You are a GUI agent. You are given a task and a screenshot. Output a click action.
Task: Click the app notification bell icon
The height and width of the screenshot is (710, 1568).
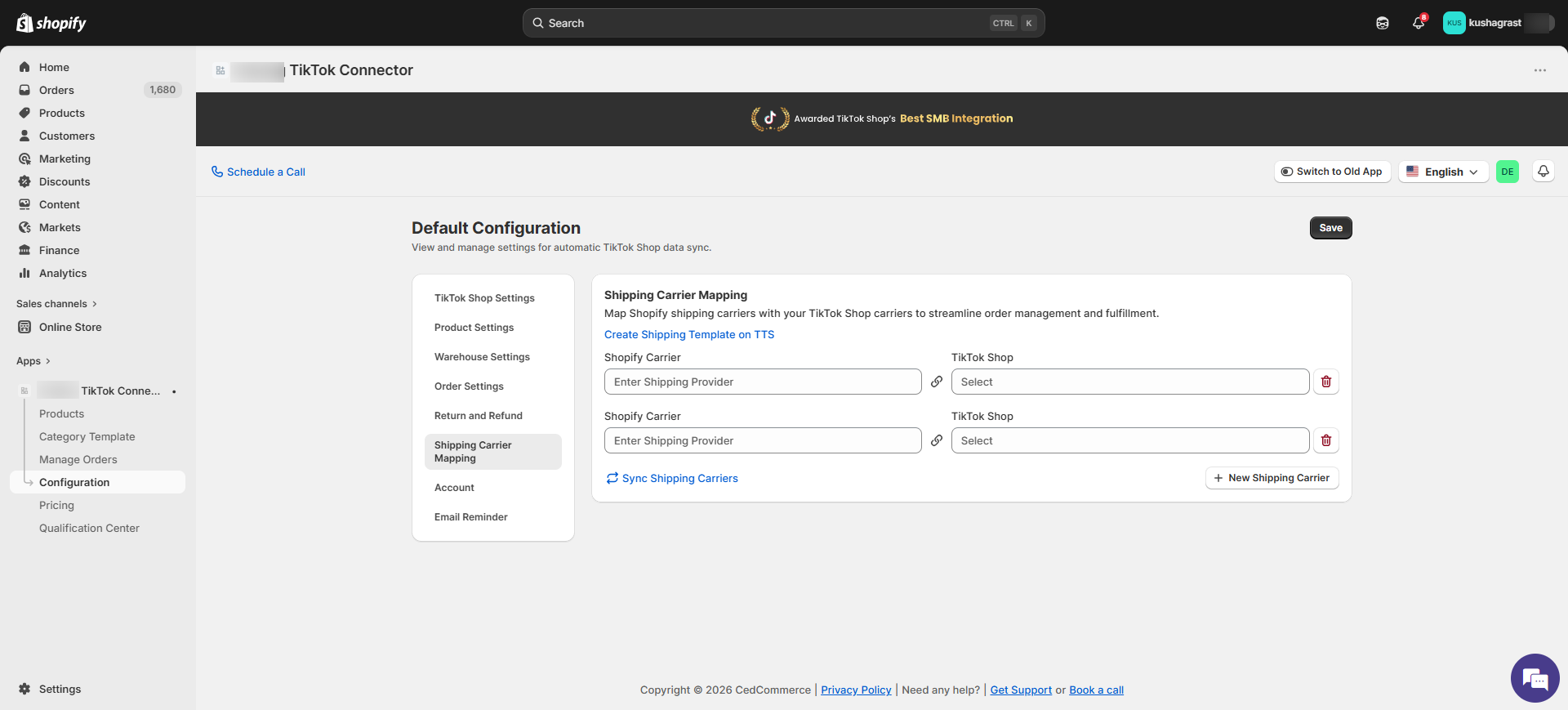pyautogui.click(x=1543, y=172)
